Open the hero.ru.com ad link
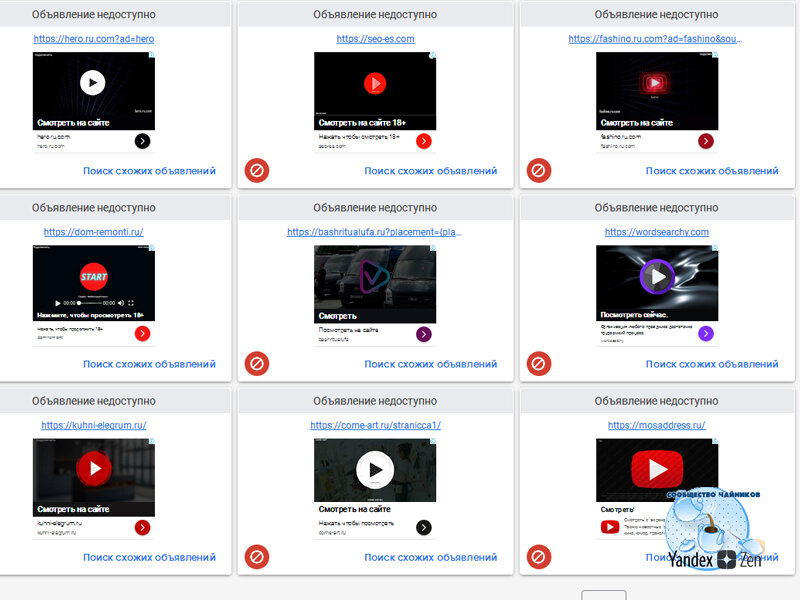This screenshot has height=600, width=800. click(x=94, y=39)
